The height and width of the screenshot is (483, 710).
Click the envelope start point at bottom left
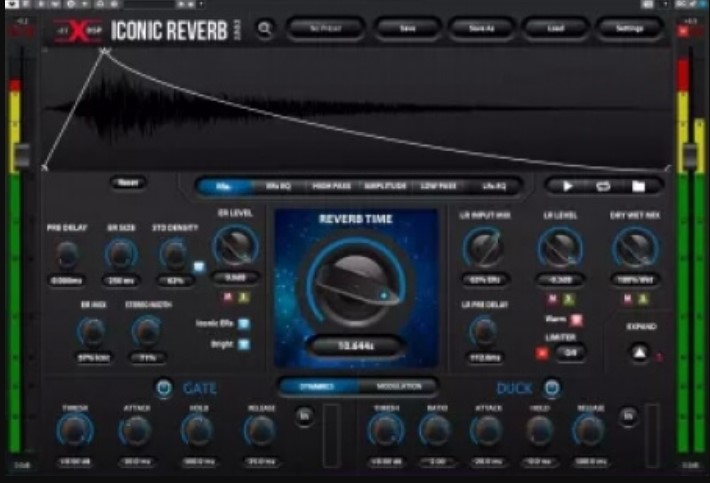click(x=44, y=168)
